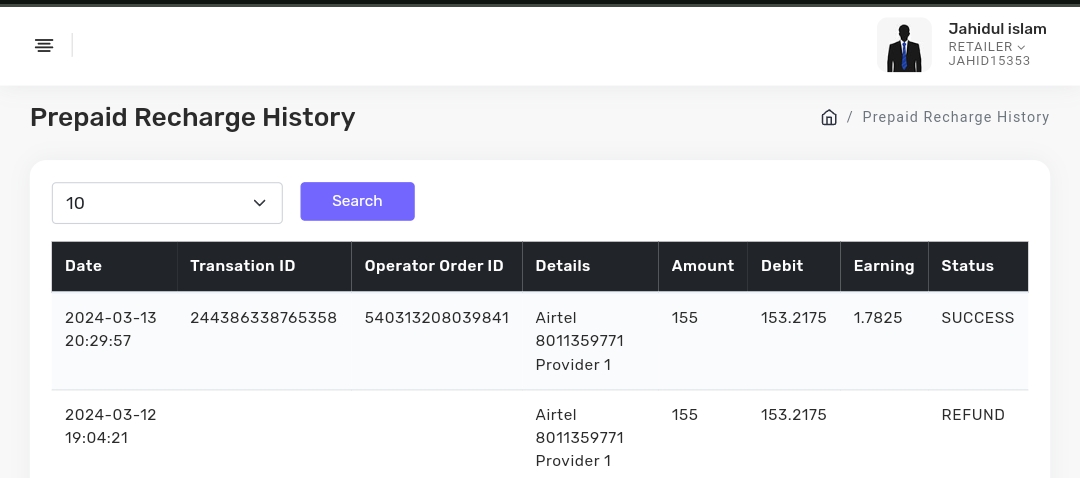The height and width of the screenshot is (478, 1080).
Task: Select transaction ID 244386338765358
Action: (x=263, y=318)
